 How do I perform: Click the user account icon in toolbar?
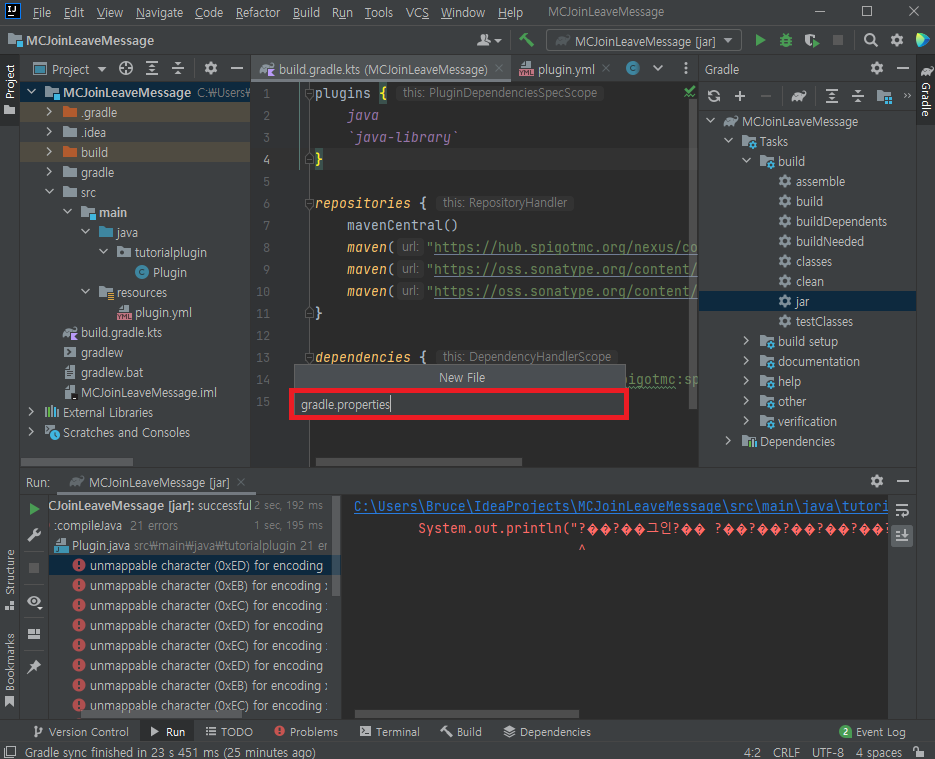[x=489, y=40]
